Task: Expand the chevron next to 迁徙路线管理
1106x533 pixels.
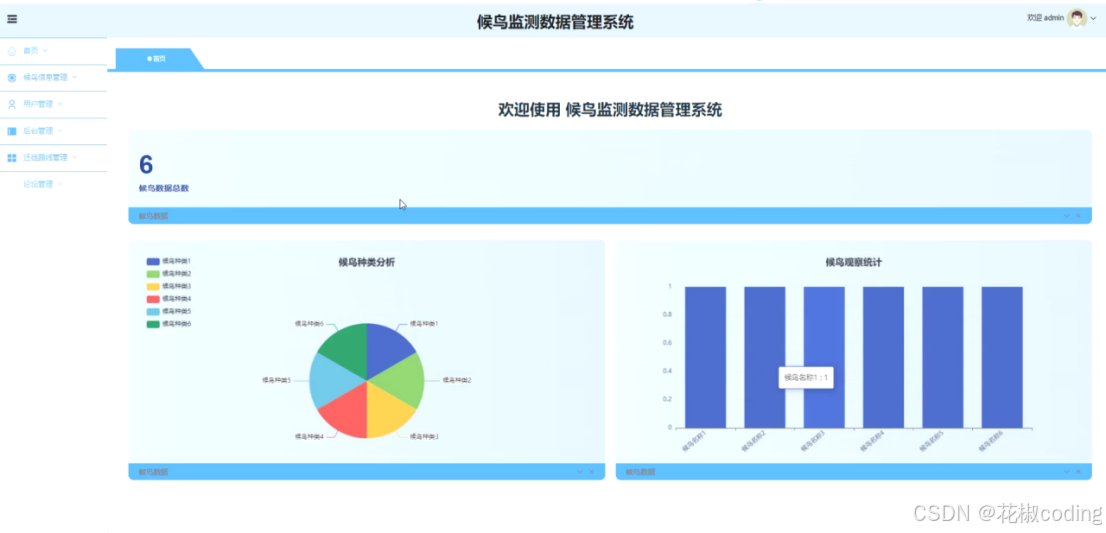Action: (75, 158)
